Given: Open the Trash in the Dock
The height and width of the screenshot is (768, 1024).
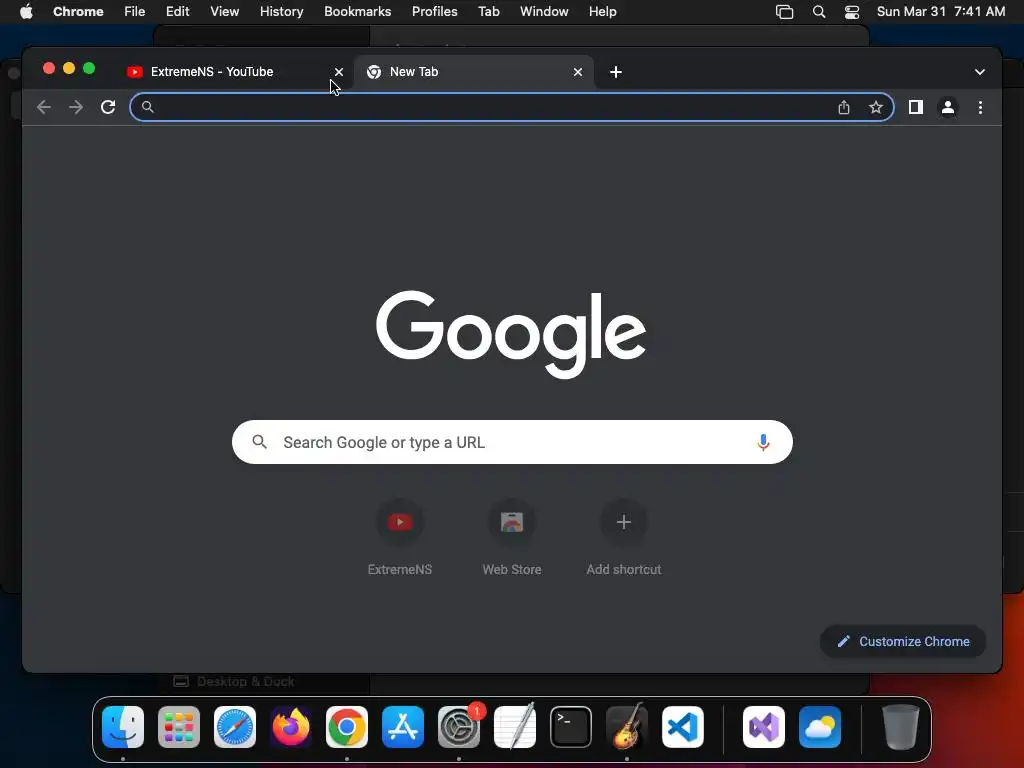Looking at the screenshot, I should pyautogui.click(x=901, y=727).
